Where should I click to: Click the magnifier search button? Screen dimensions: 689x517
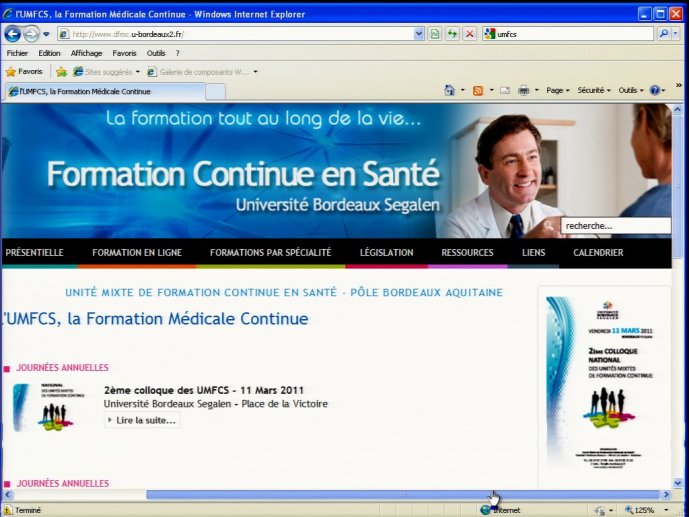click(664, 33)
